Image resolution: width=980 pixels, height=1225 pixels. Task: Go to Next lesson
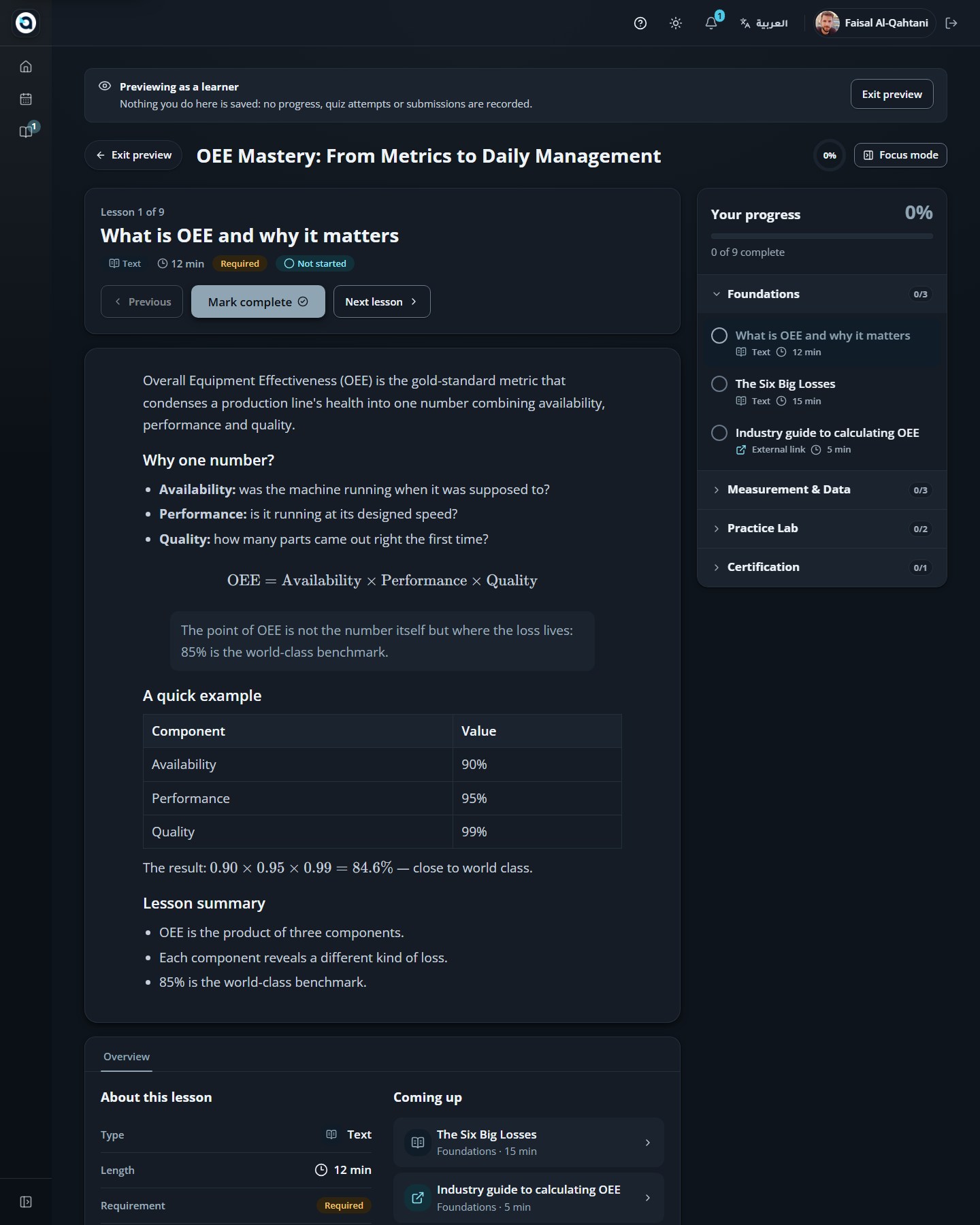(382, 301)
